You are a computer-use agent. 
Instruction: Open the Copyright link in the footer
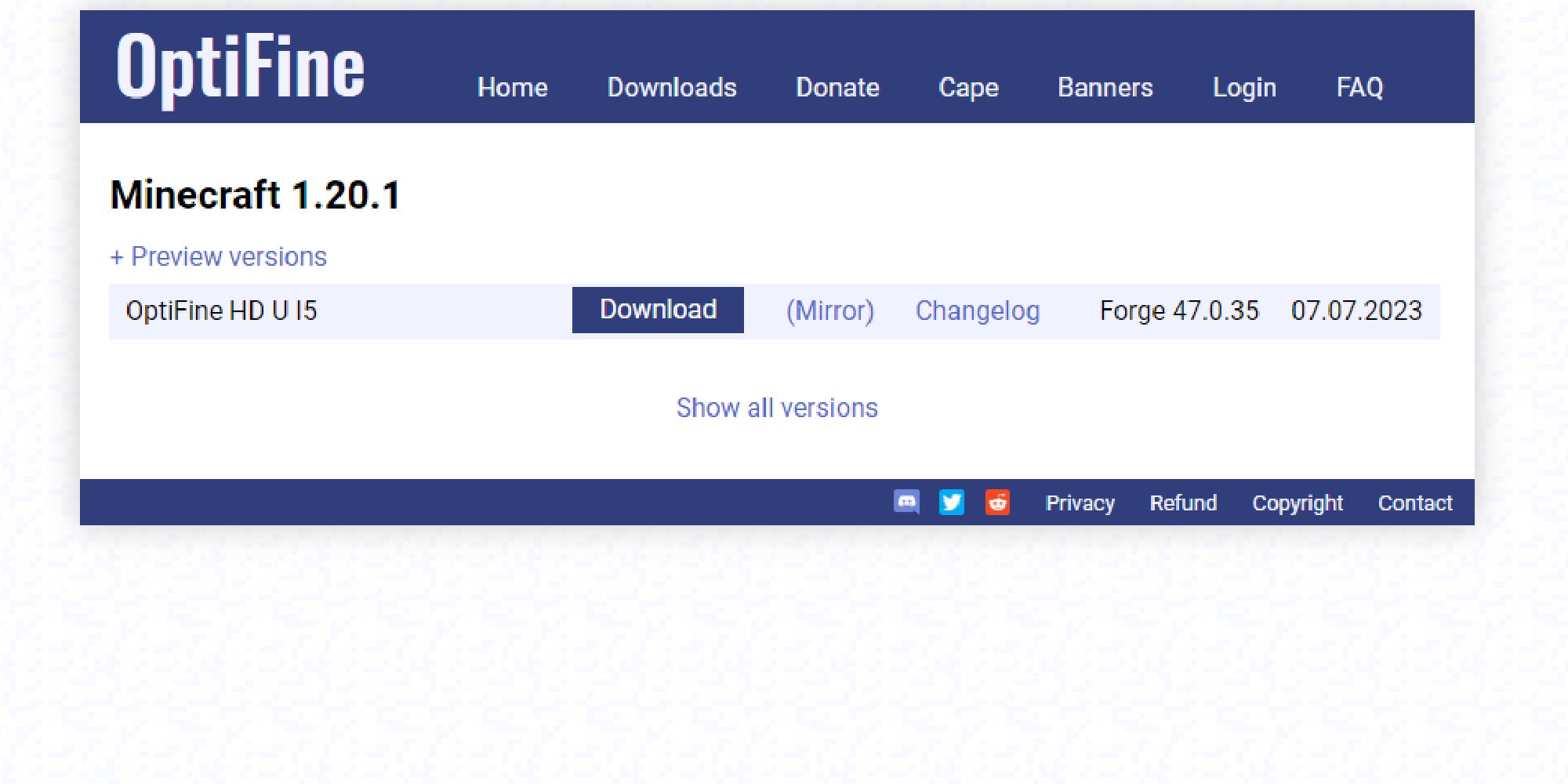pyautogui.click(x=1298, y=503)
